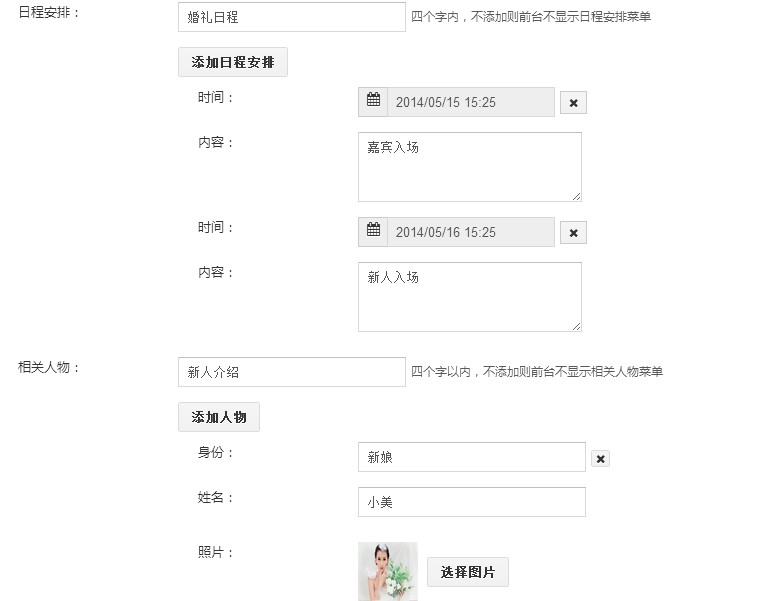This screenshot has width=763, height=601.
Task: Click the 选择图片 button
Action: click(x=467, y=572)
